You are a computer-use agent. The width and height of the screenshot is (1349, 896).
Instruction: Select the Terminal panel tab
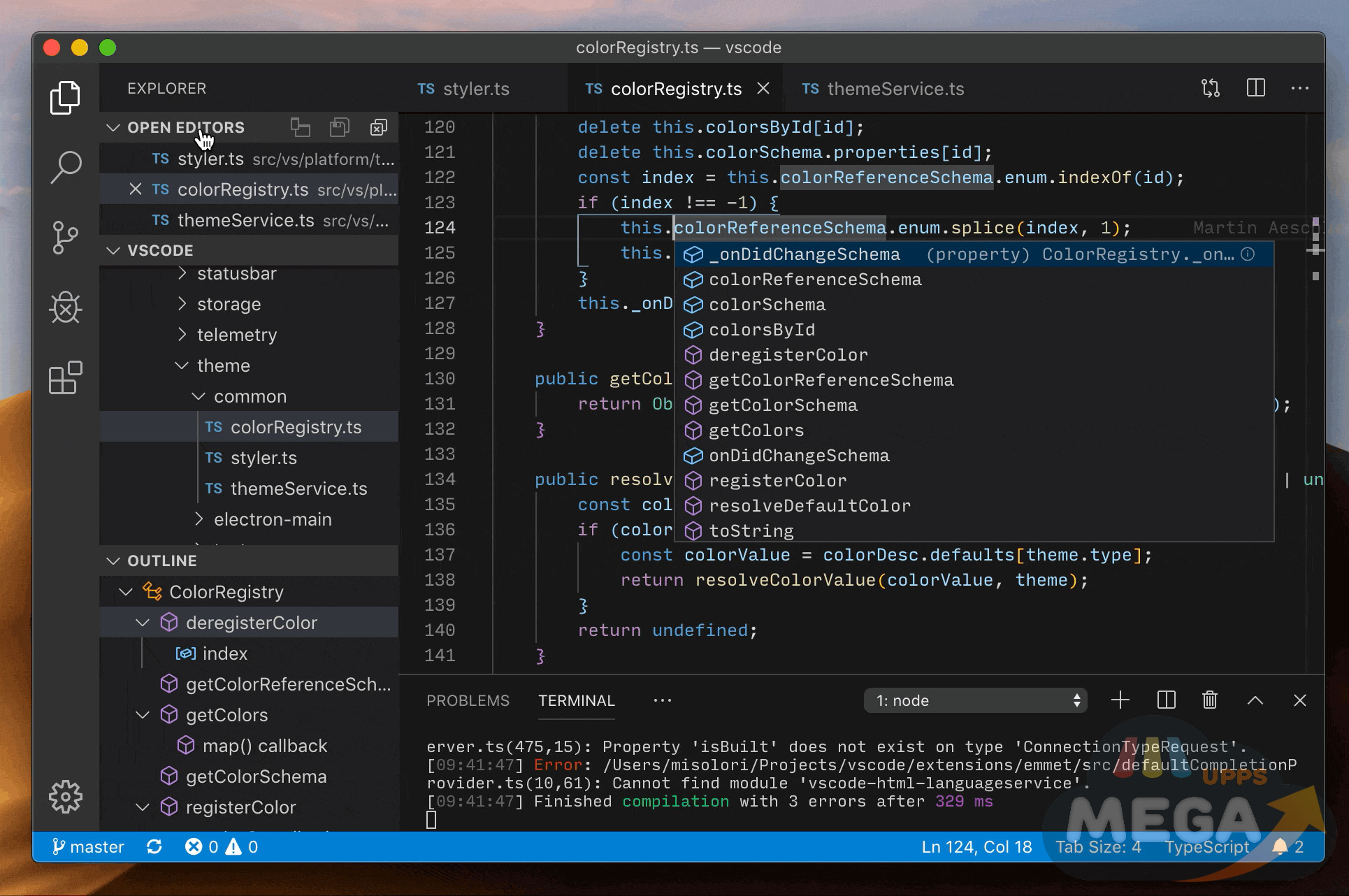click(x=577, y=700)
